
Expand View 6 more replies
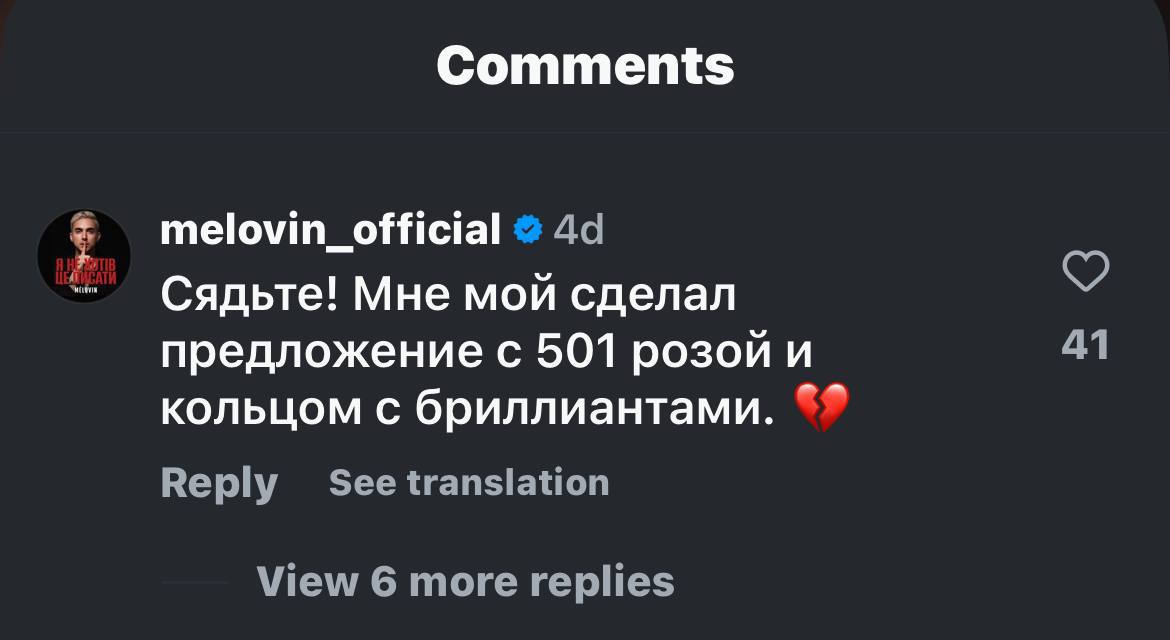[465, 581]
